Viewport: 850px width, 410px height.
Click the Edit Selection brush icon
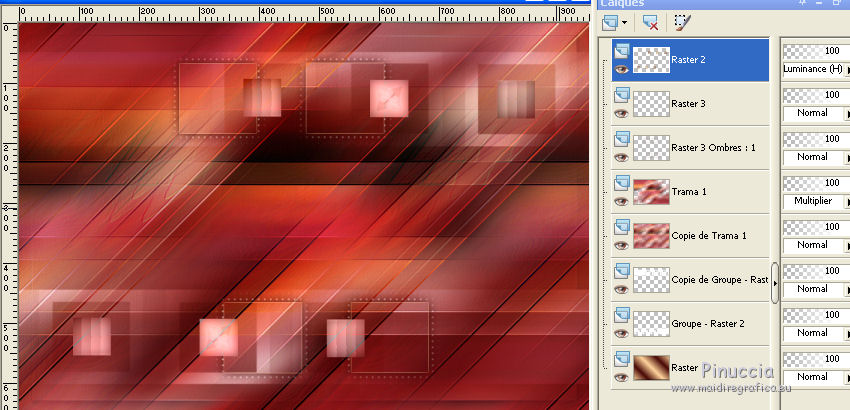tap(682, 22)
